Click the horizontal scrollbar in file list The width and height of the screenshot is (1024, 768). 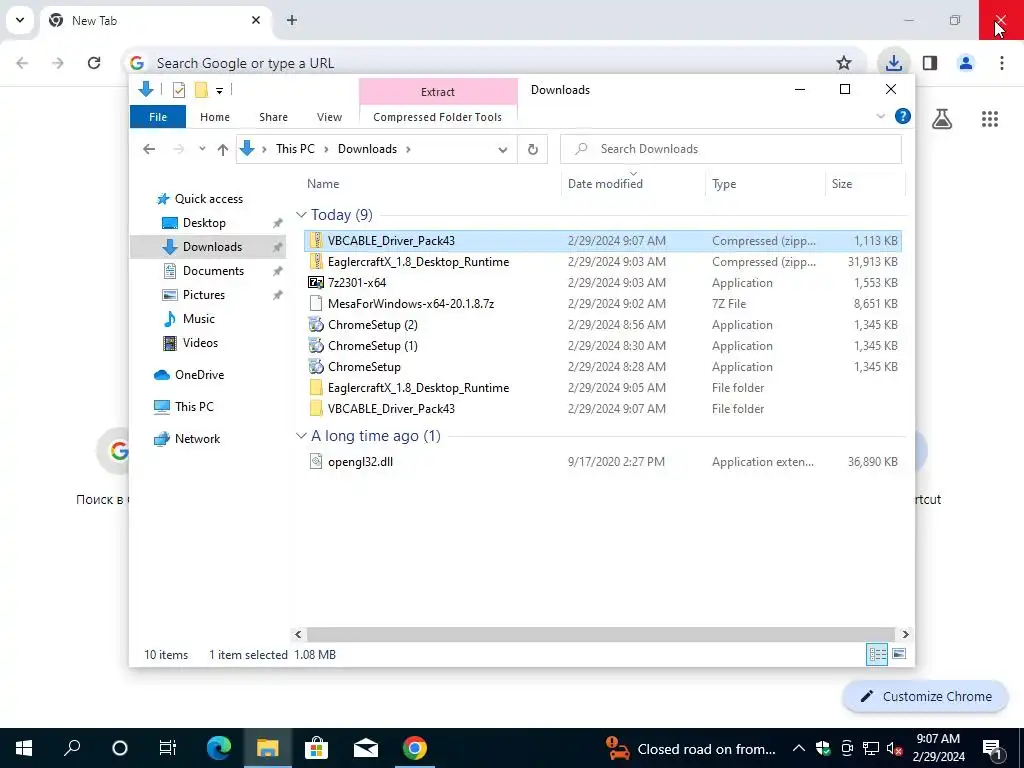600,634
